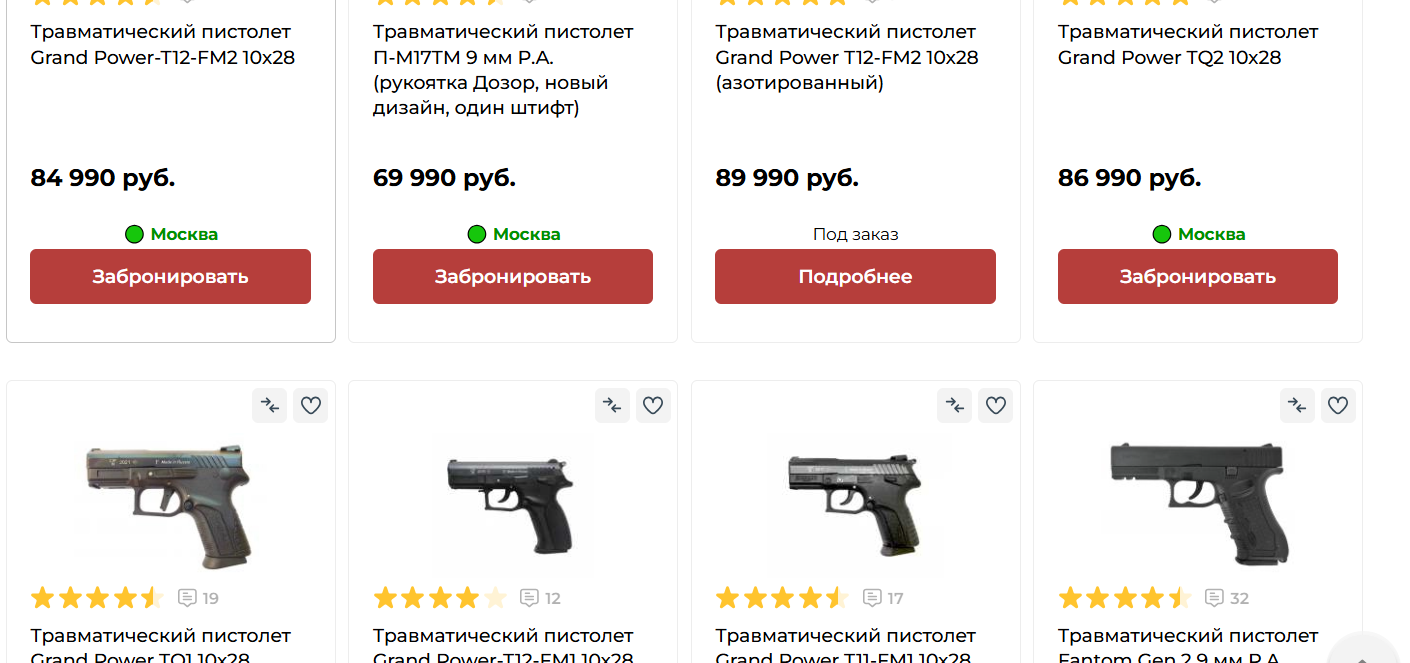Click compare icon on Grand Power-T12-FM1 card
This screenshot has width=1410, height=663.
pos(612,405)
